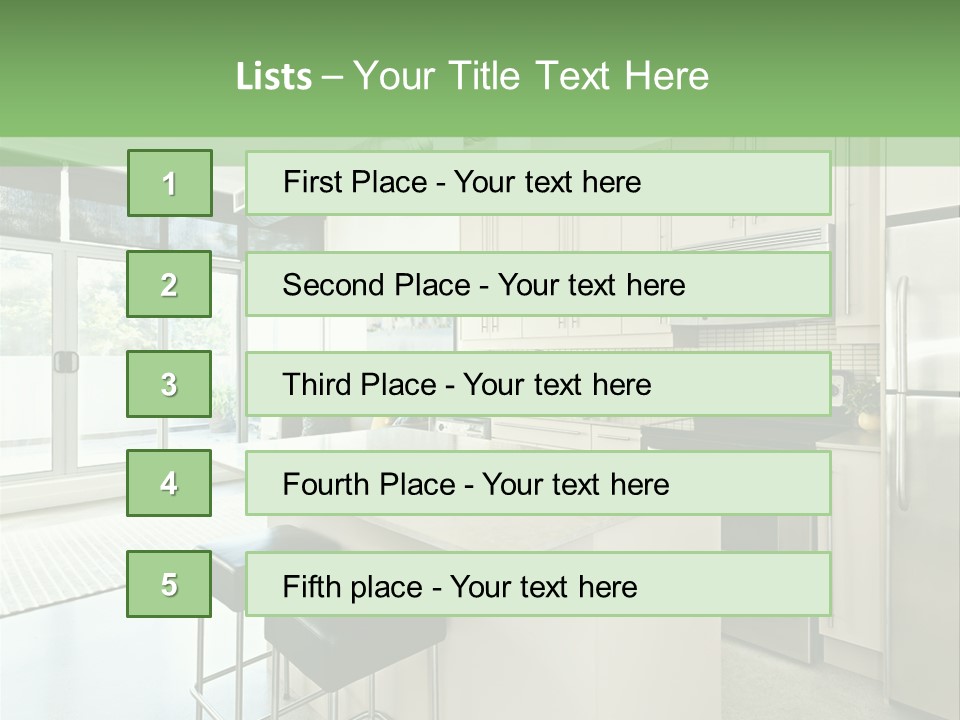Select the "Fourth Place" text box
Screen dimensions: 960x720
pyautogui.click(x=538, y=483)
